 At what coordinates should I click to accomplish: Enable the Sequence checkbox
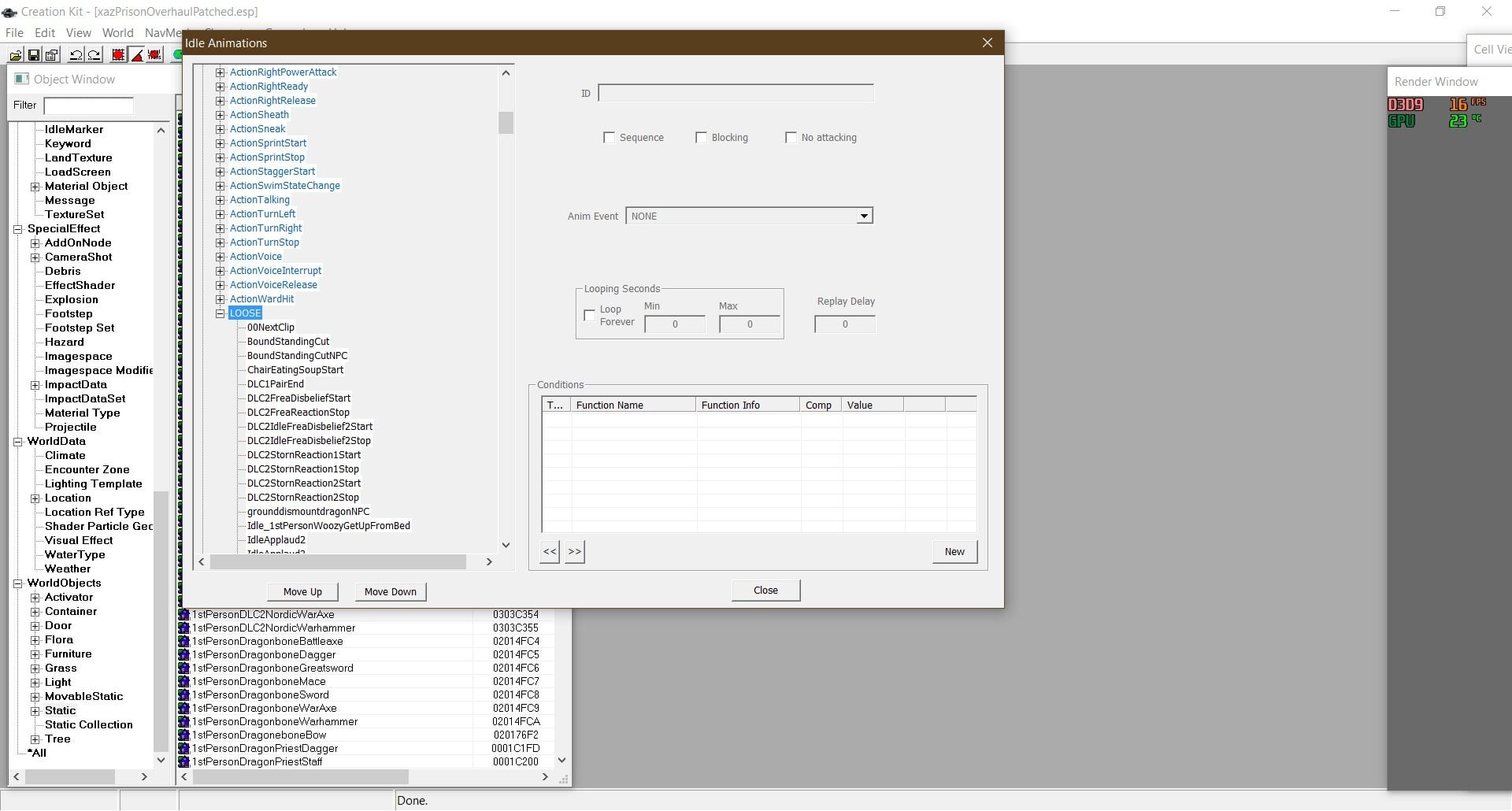click(x=609, y=138)
